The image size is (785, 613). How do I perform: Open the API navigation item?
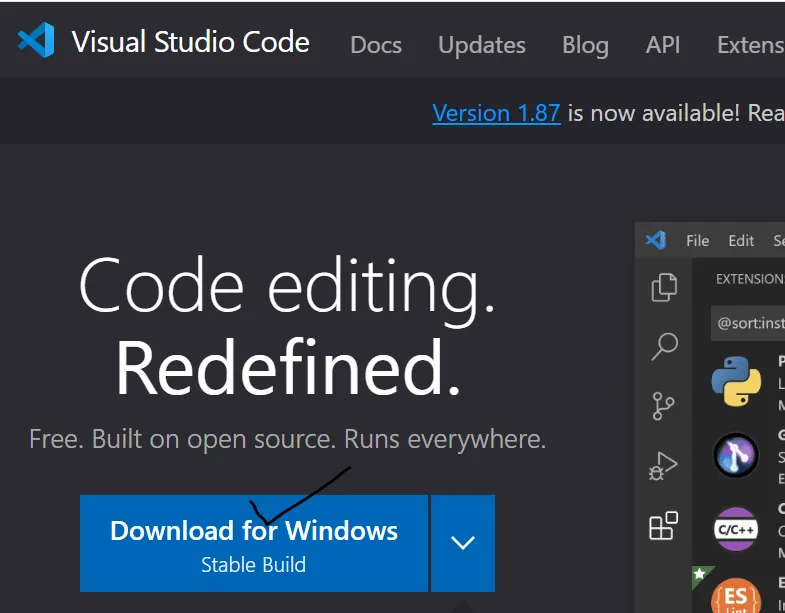[663, 45]
